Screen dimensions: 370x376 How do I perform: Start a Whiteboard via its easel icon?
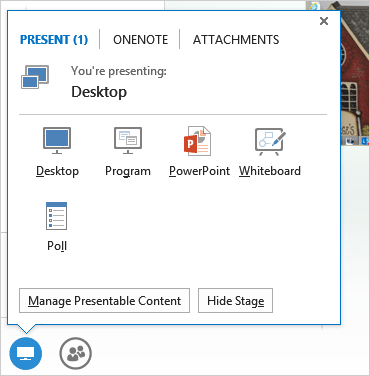click(x=270, y=141)
